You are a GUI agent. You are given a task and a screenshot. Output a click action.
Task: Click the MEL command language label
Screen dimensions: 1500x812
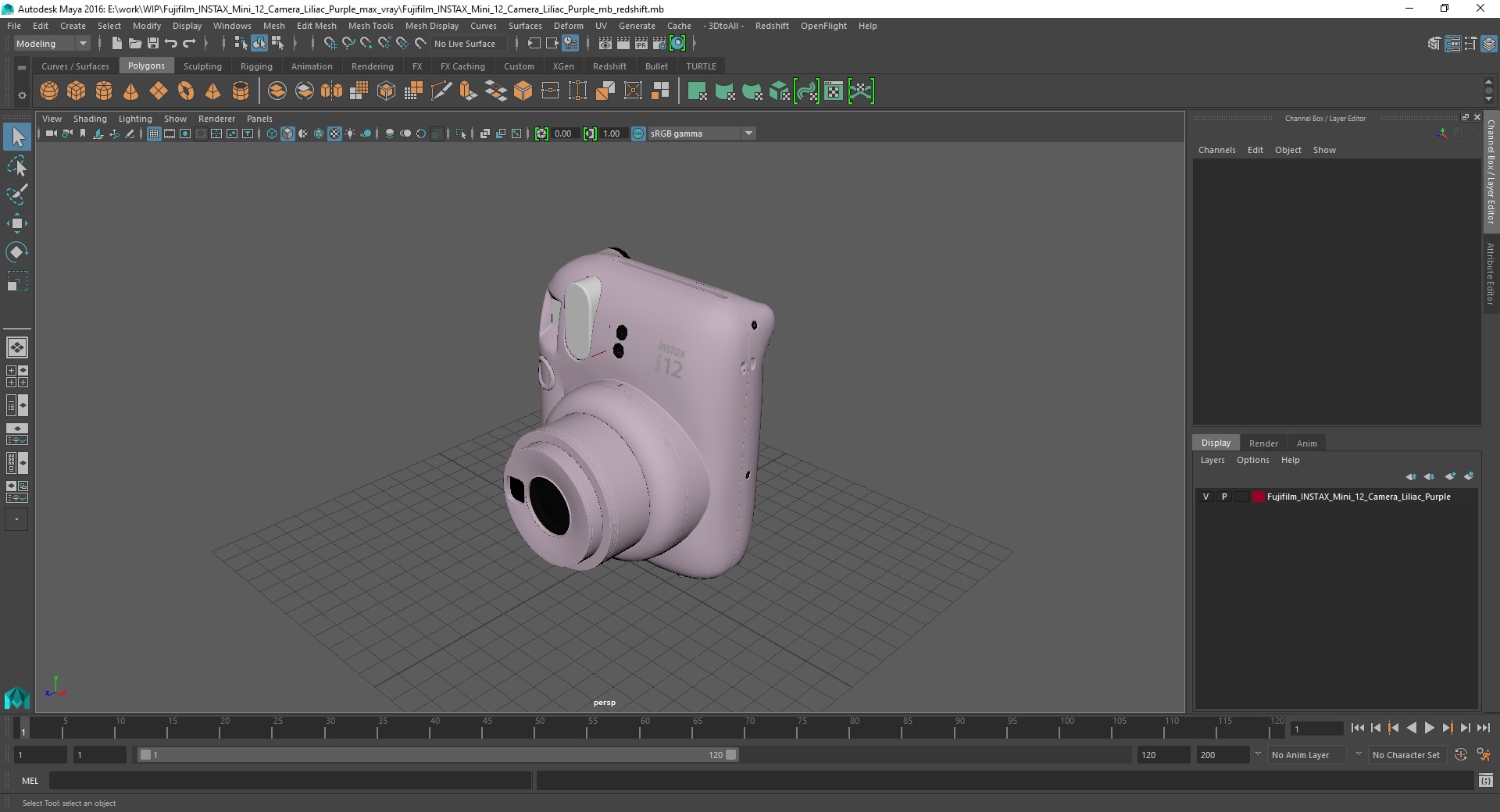pos(30,781)
